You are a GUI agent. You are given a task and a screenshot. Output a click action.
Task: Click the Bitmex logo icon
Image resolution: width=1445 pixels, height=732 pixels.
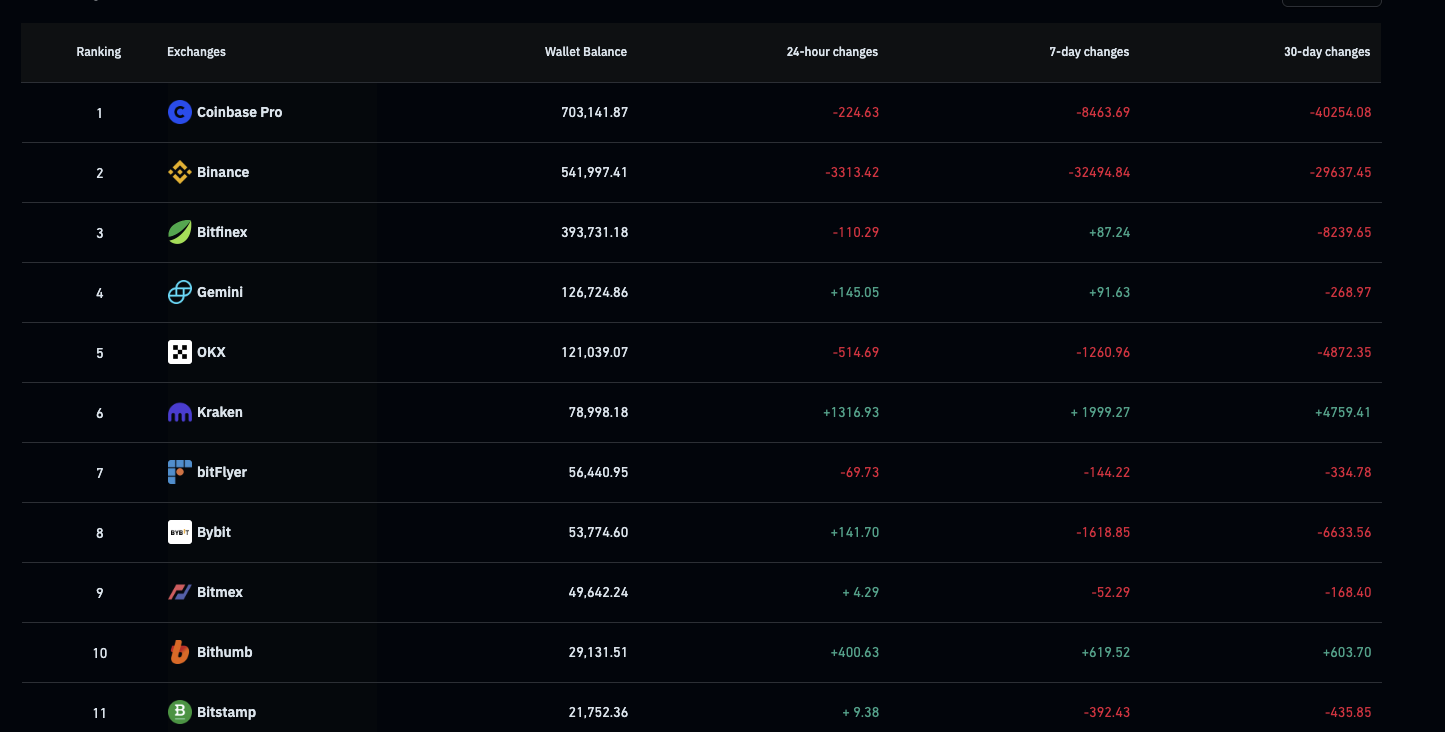click(x=178, y=592)
